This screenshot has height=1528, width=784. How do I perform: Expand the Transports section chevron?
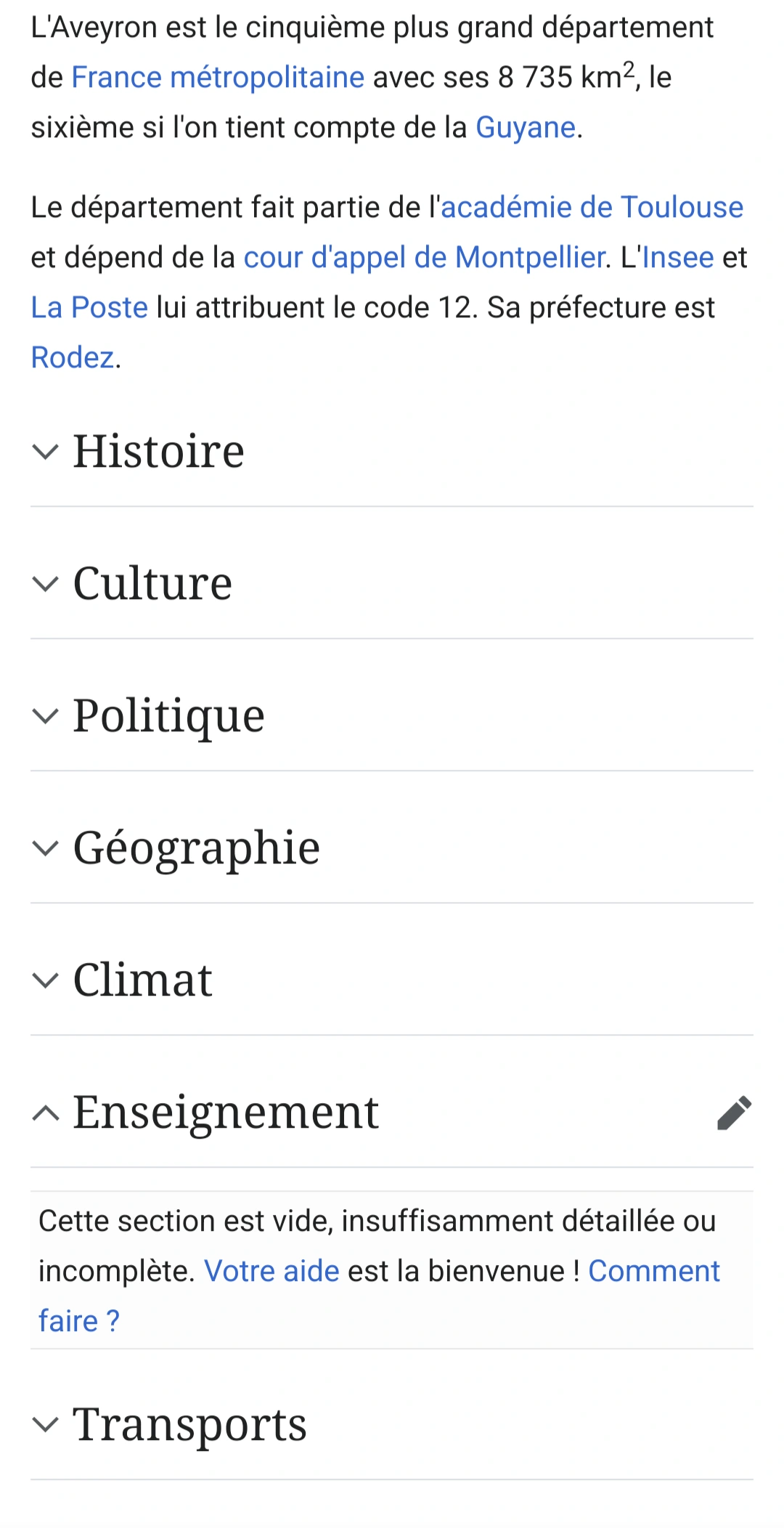click(46, 1424)
